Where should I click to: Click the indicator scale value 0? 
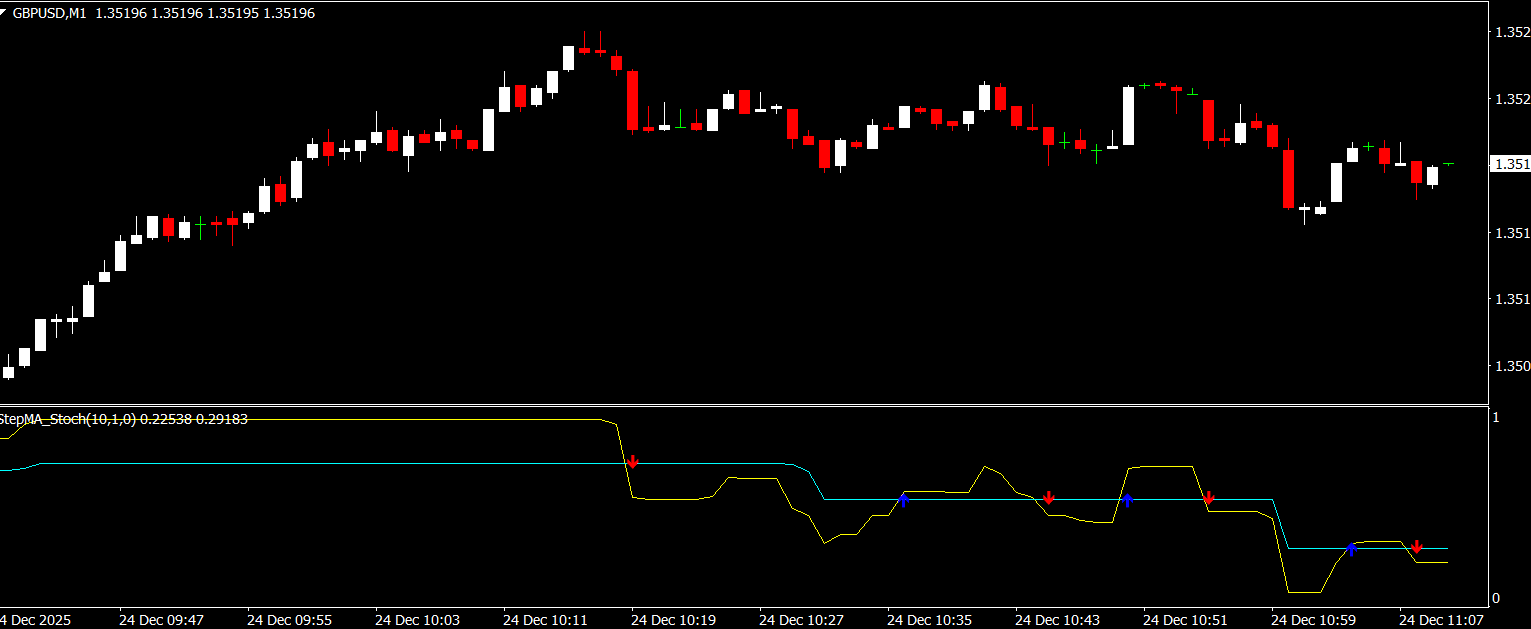tap(1496, 599)
